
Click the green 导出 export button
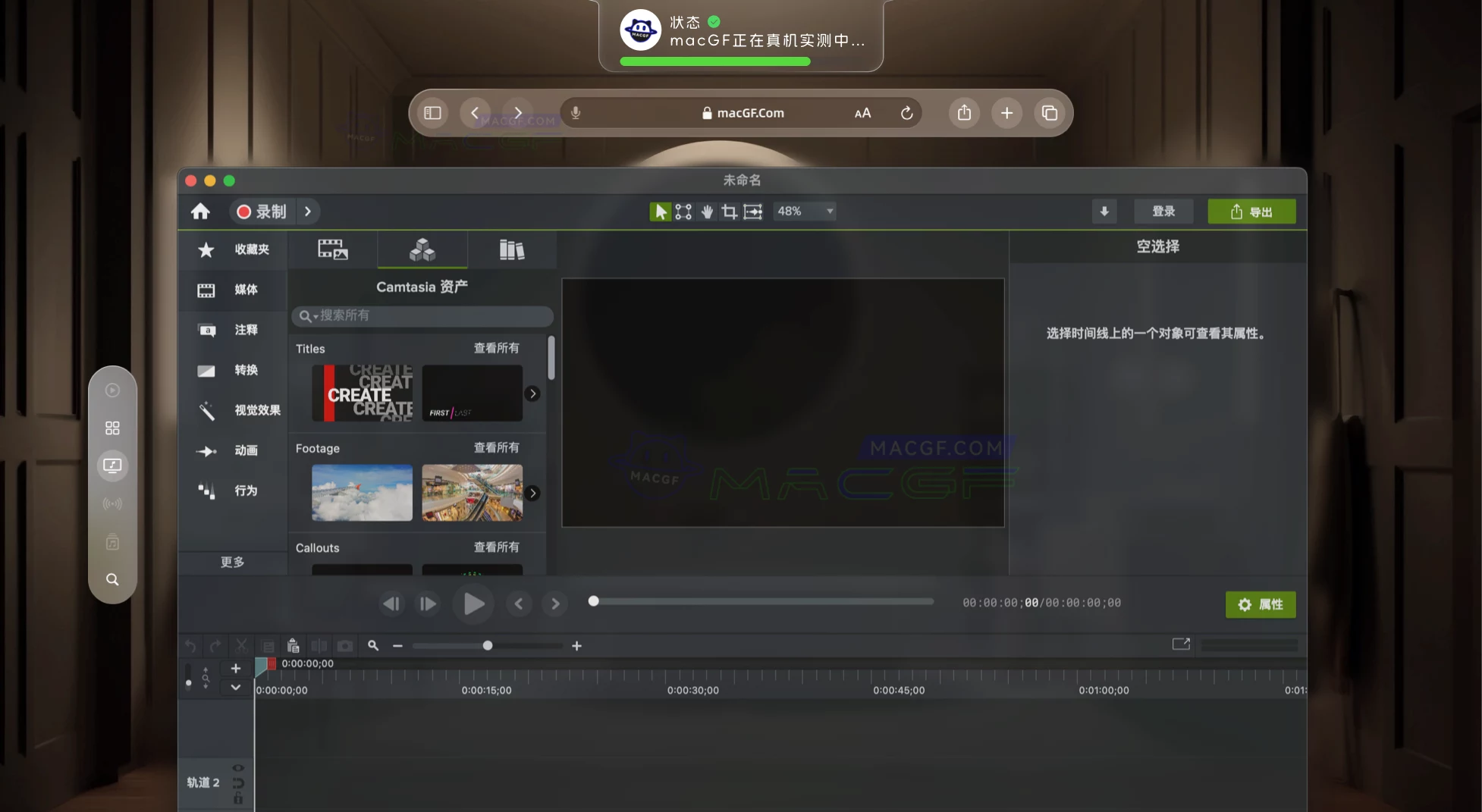click(x=1251, y=212)
